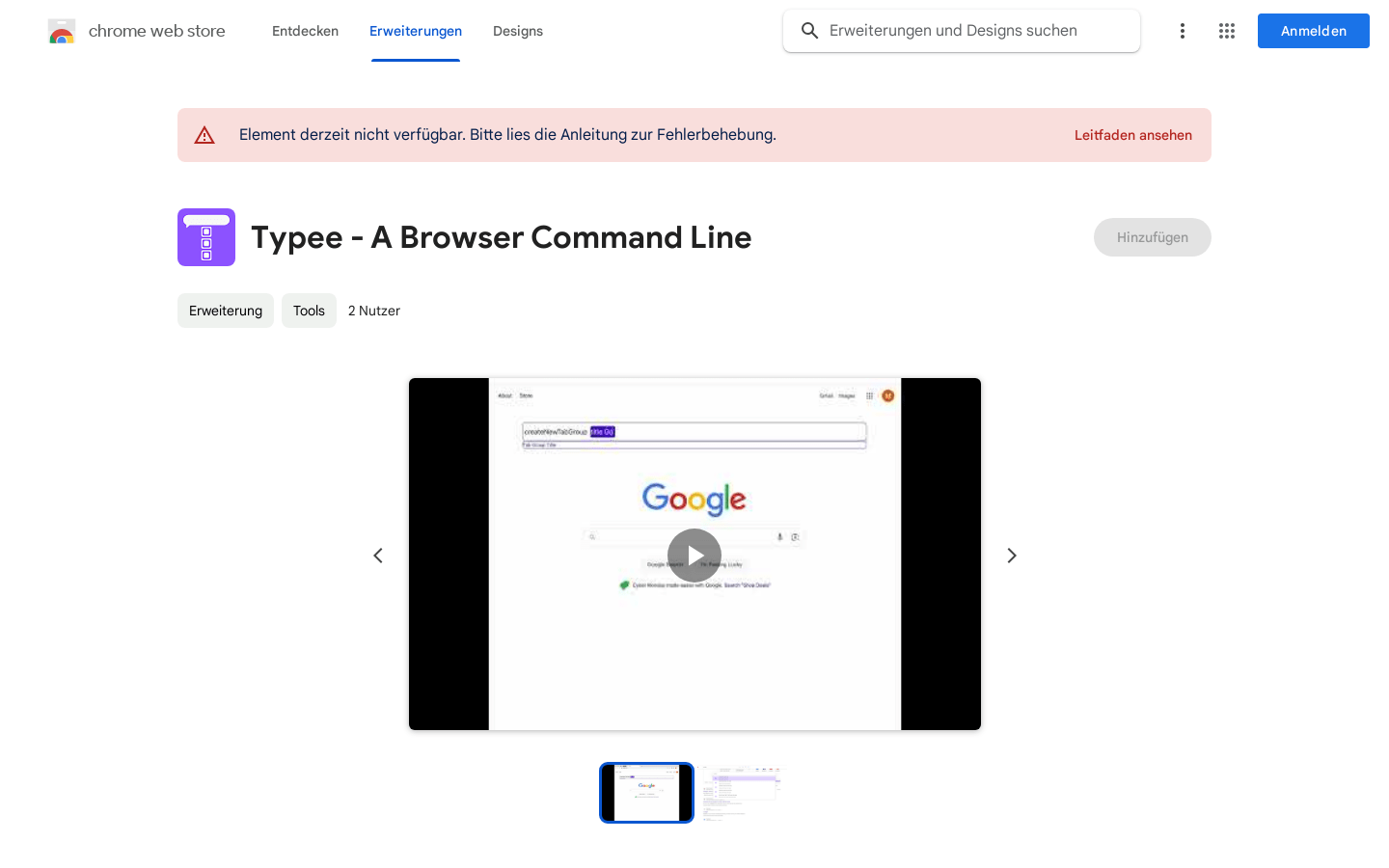The image size is (1389, 868).
Task: Show the previous media slide
Action: tap(378, 556)
